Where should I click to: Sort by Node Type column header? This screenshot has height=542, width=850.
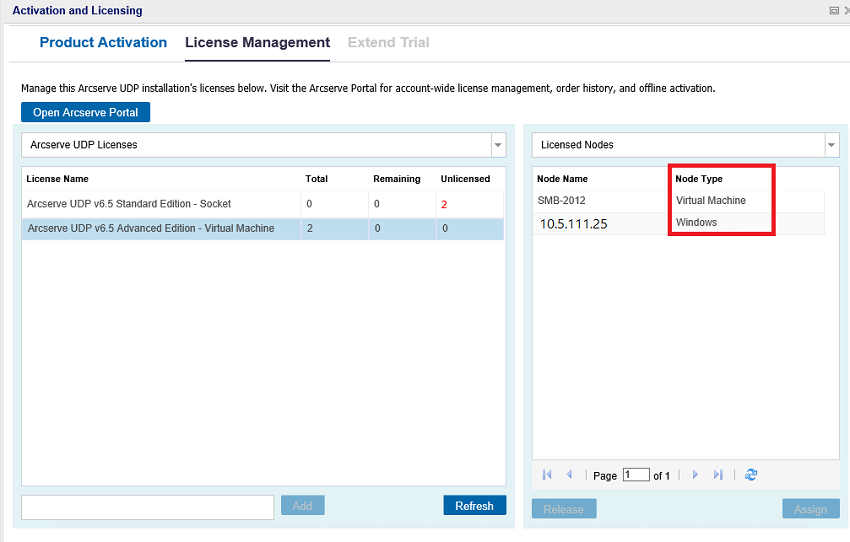point(699,179)
